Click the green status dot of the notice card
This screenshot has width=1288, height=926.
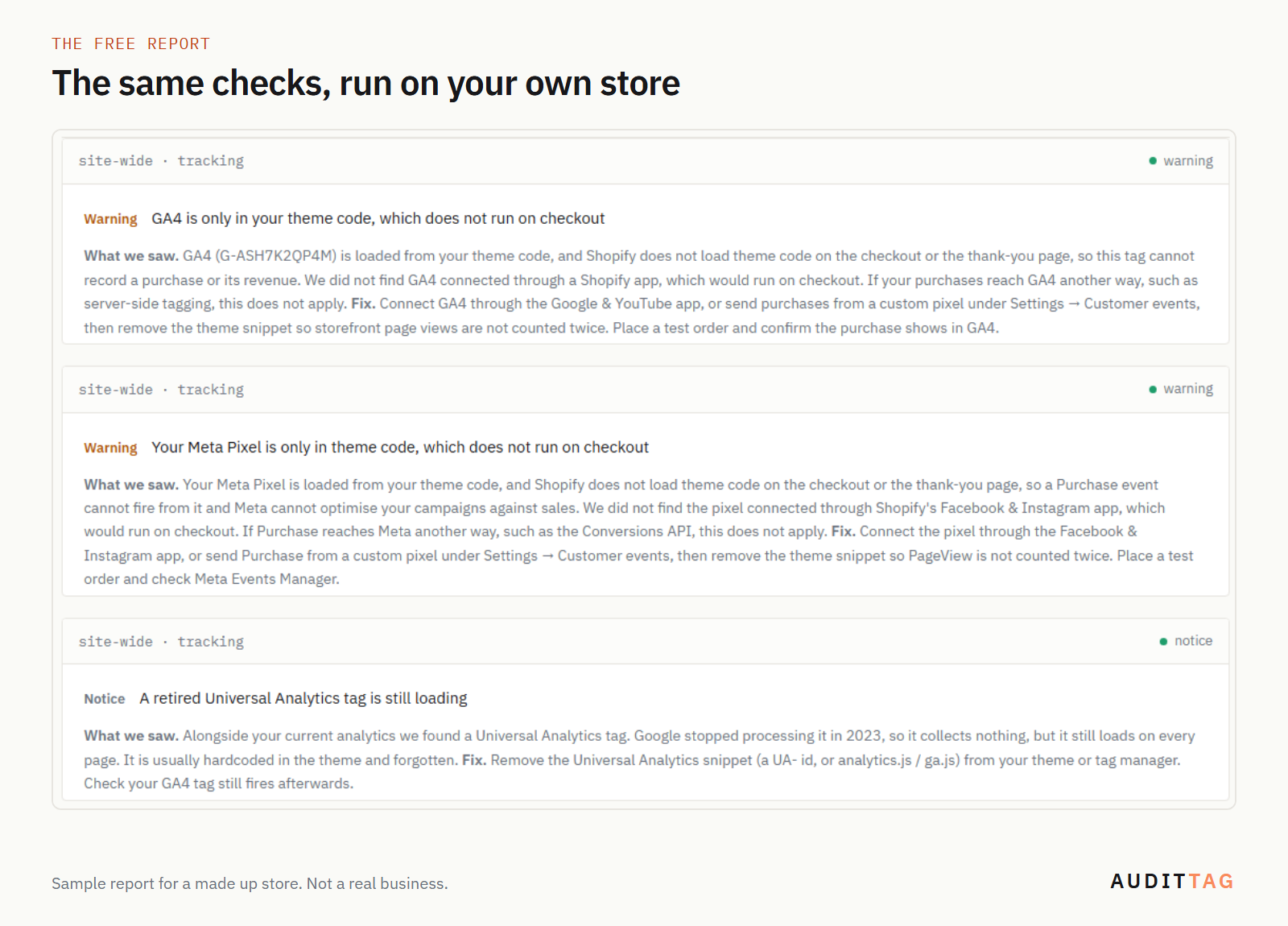click(1163, 642)
